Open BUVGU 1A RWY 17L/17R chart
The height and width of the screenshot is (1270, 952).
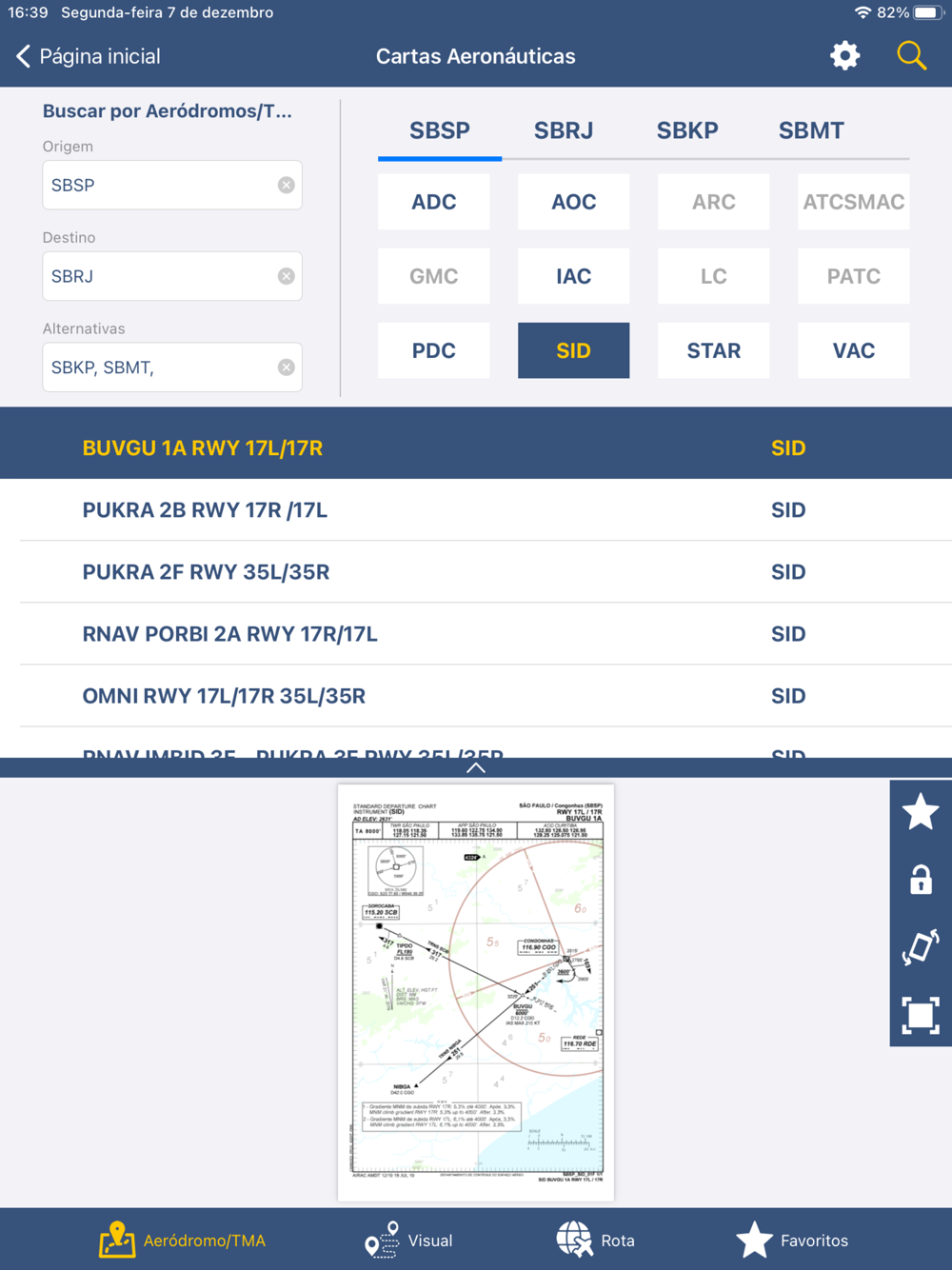[x=476, y=447]
